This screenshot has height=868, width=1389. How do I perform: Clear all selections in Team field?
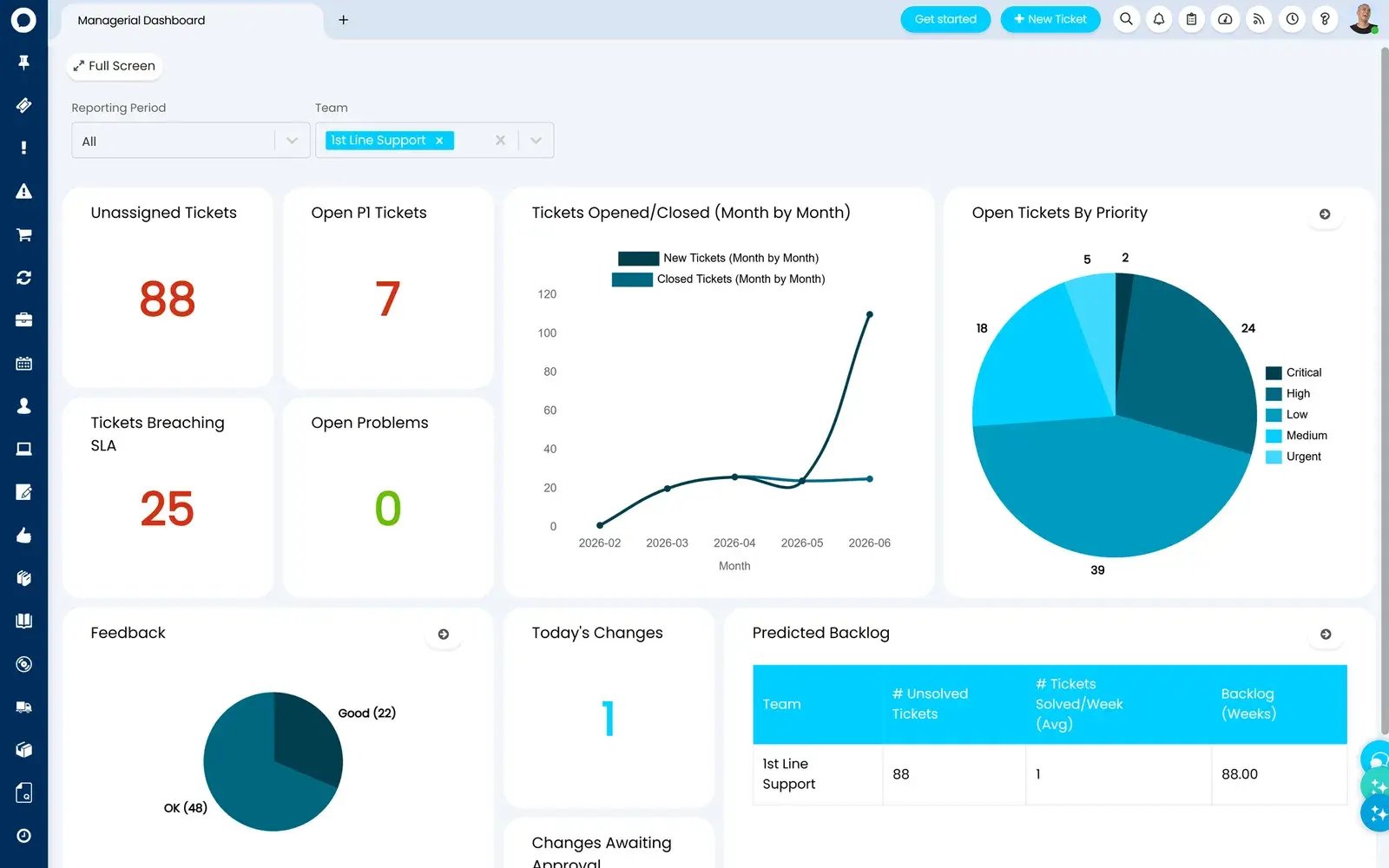[500, 141]
